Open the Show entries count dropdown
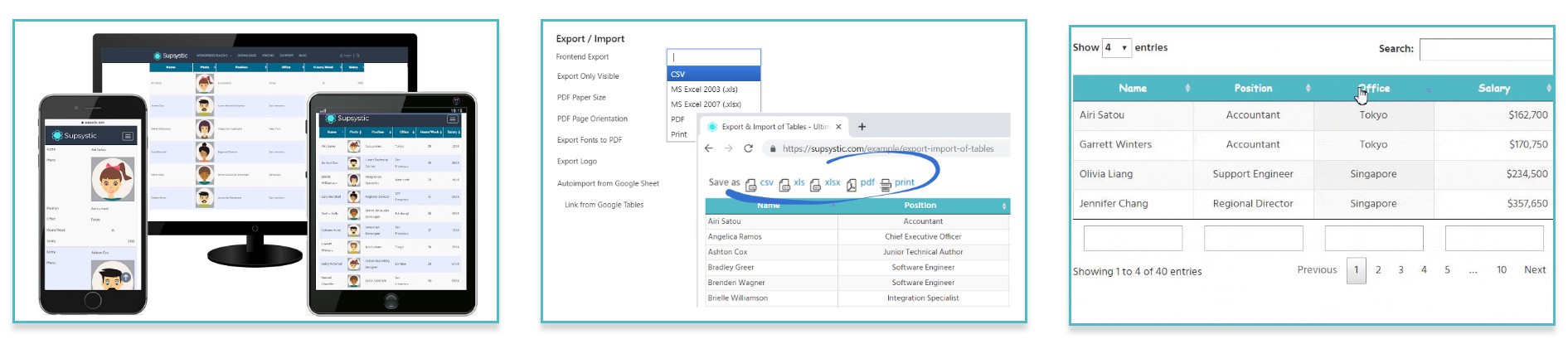The image size is (1568, 344). [1116, 48]
